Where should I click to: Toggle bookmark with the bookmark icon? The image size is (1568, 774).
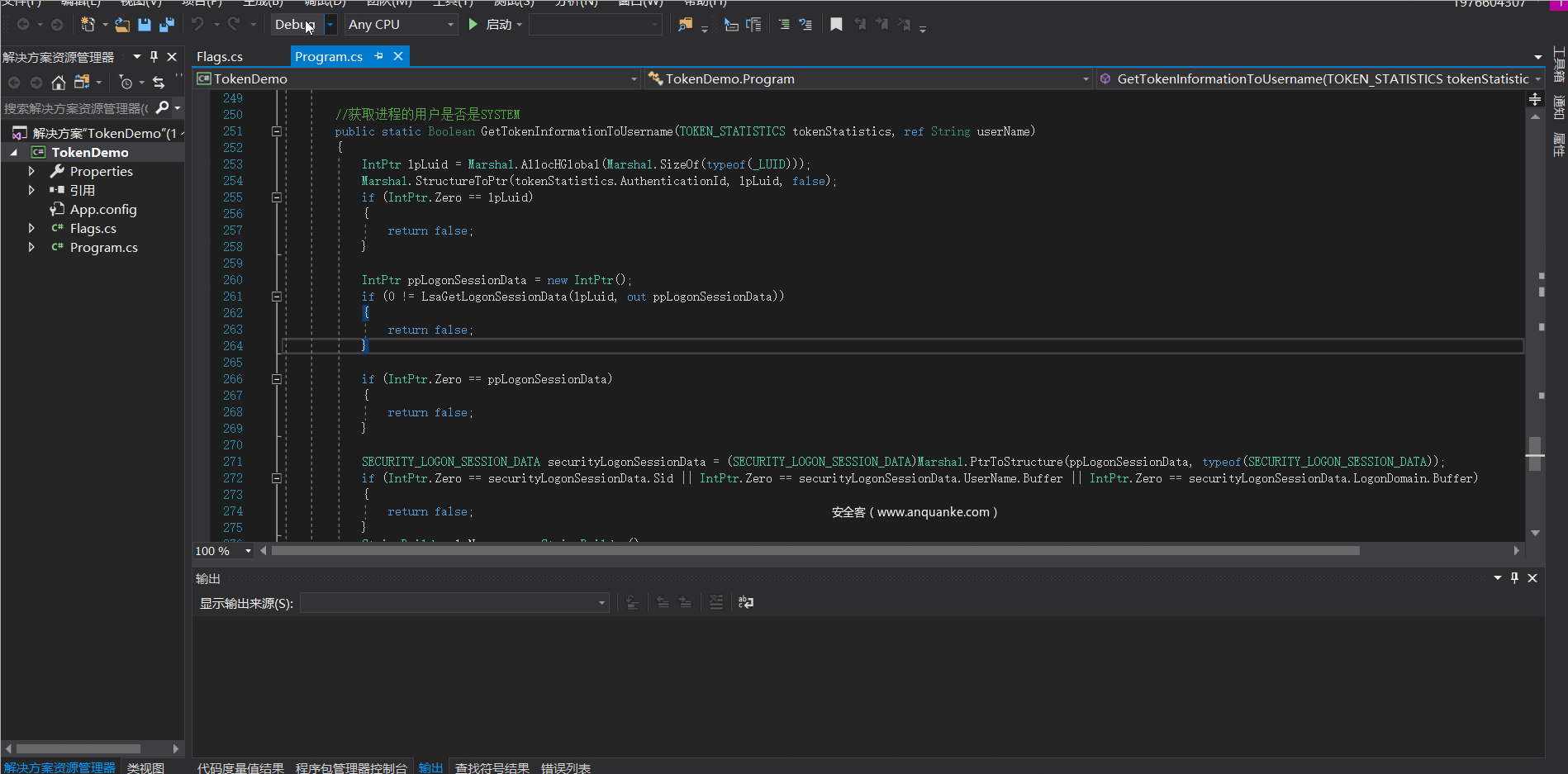point(836,25)
